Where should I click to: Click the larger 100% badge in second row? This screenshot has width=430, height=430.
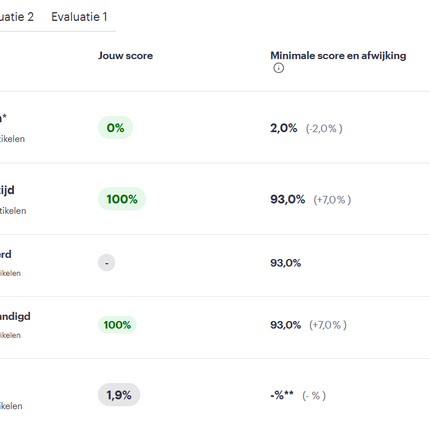pyautogui.click(x=122, y=199)
